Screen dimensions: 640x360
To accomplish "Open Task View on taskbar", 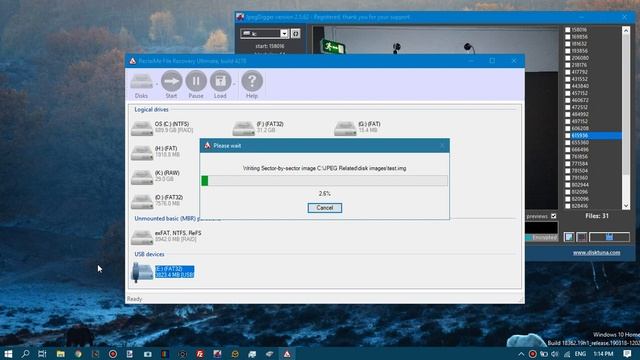I will click(42, 353).
